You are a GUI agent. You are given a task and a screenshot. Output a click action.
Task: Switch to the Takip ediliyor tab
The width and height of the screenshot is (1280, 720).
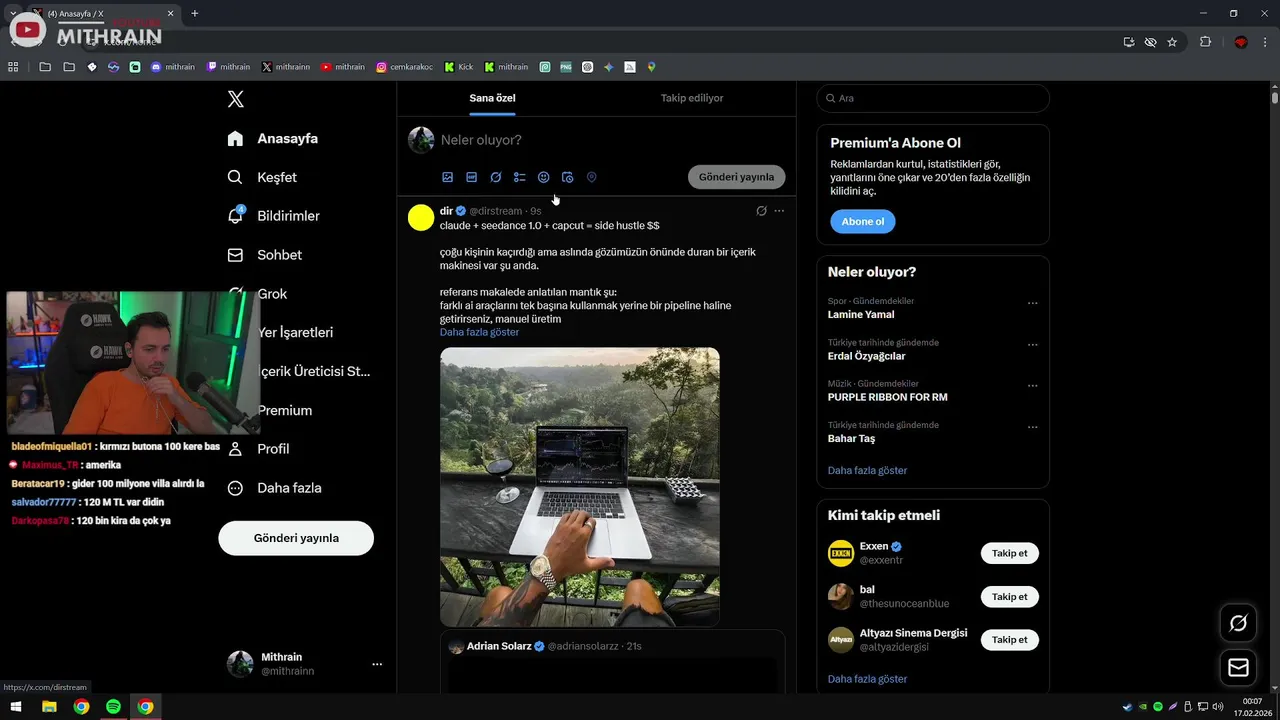pos(692,98)
